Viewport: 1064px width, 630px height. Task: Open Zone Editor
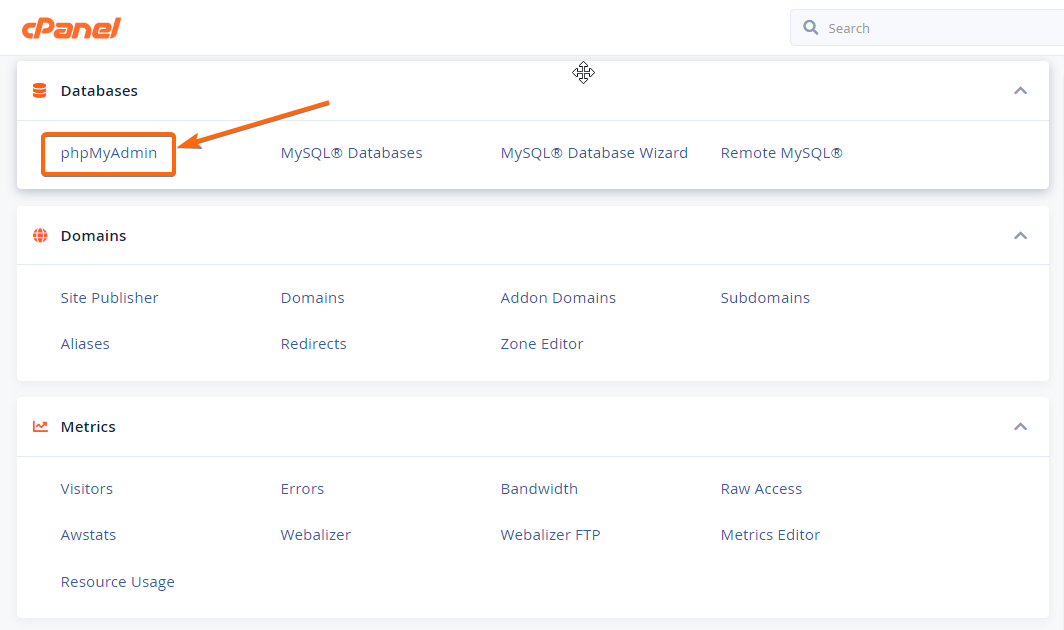(x=542, y=344)
